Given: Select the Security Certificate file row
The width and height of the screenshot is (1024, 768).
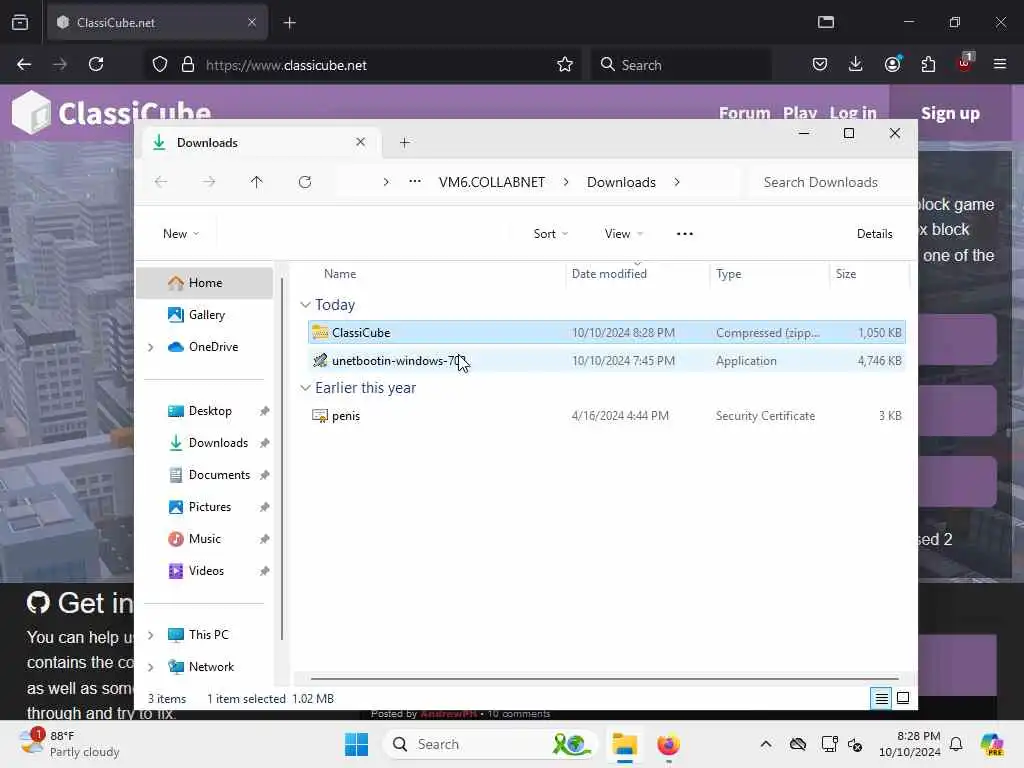Looking at the screenshot, I should (607, 416).
